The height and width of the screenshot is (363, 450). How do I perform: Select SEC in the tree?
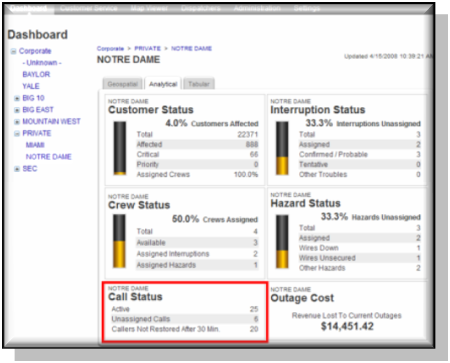[x=30, y=169]
